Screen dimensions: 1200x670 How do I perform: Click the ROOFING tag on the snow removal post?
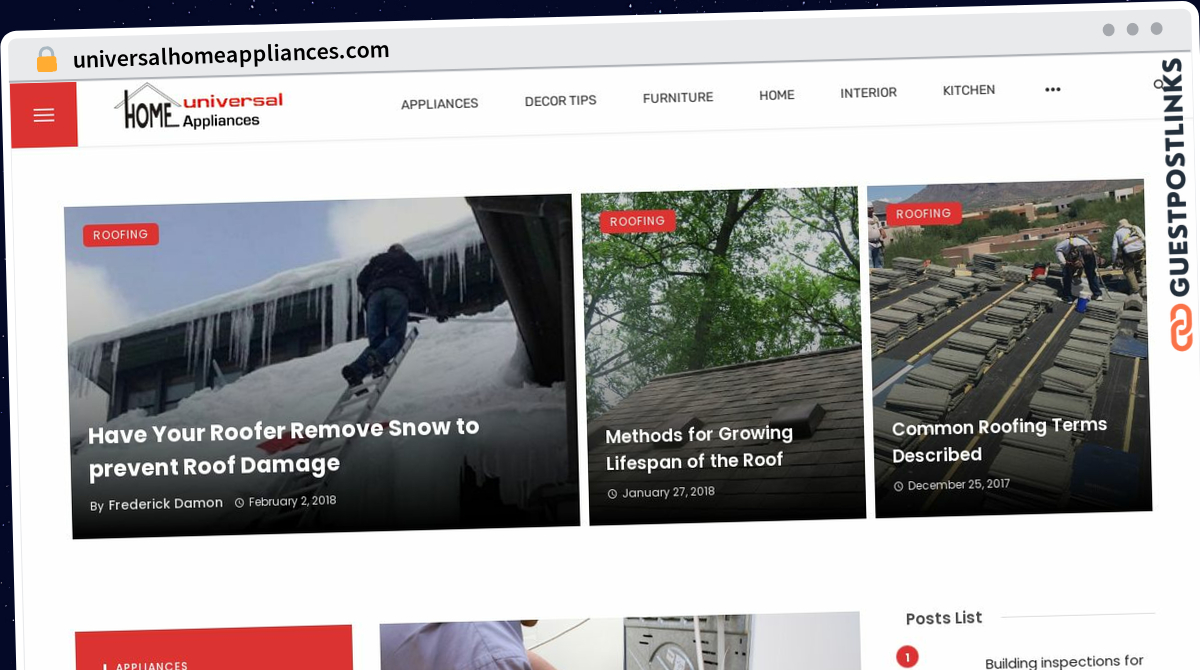120,235
